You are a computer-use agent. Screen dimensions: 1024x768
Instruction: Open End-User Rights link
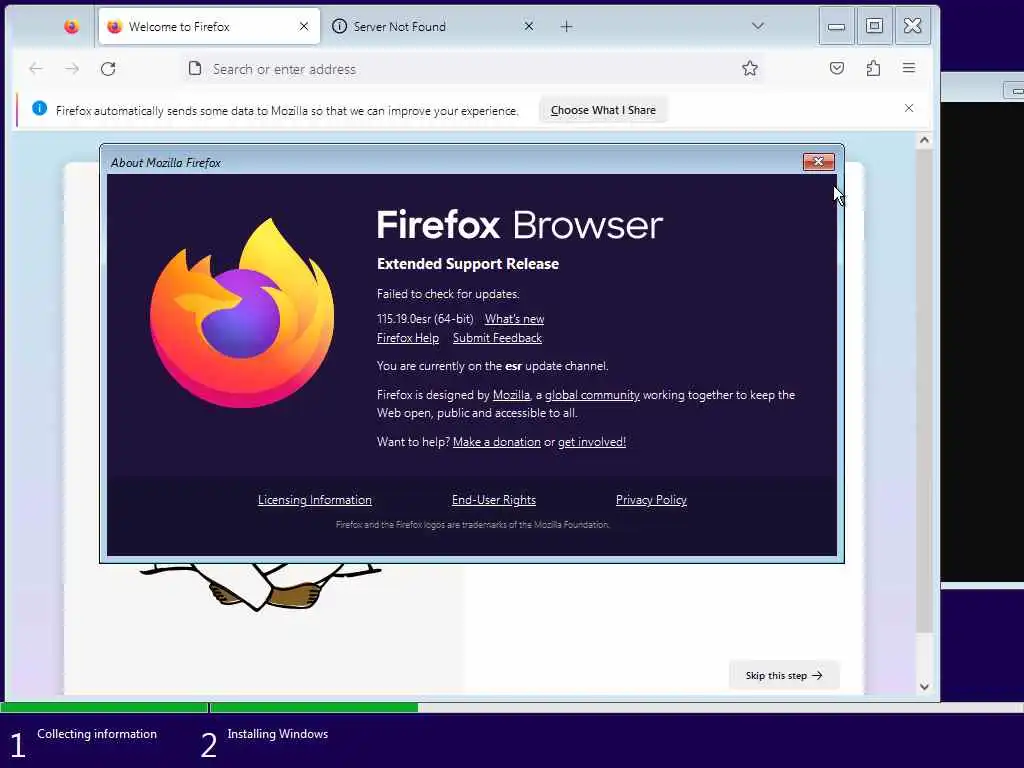(x=494, y=500)
